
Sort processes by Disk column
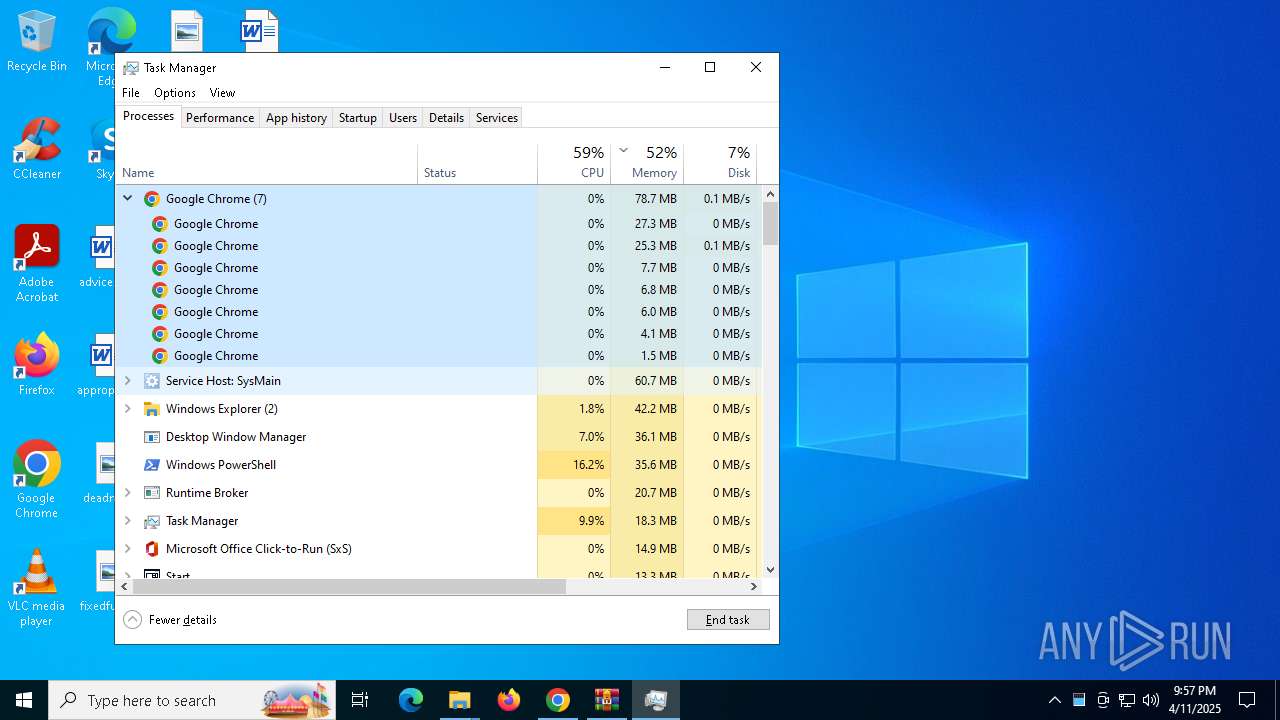pos(720,164)
